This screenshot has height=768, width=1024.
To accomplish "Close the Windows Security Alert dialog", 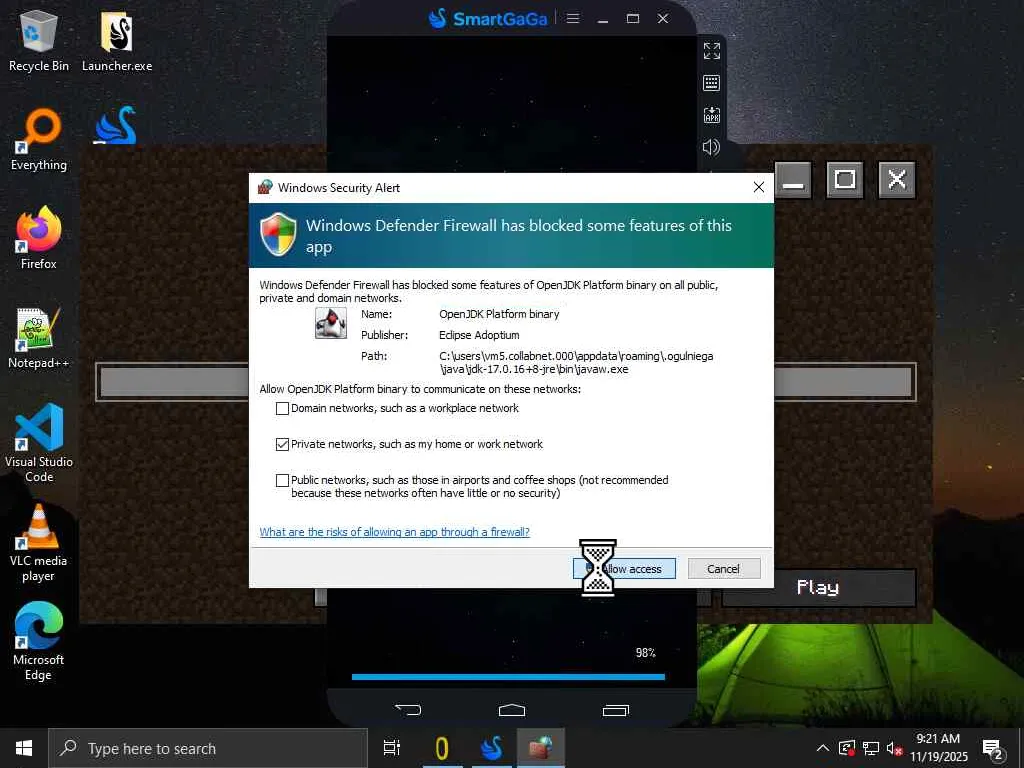I will pyautogui.click(x=758, y=187).
